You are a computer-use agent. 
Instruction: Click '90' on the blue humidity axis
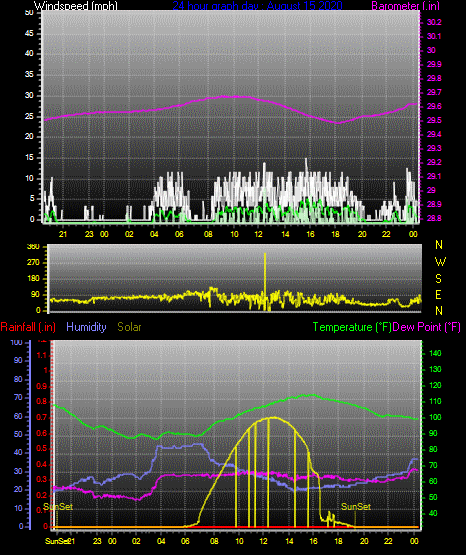[18, 360]
